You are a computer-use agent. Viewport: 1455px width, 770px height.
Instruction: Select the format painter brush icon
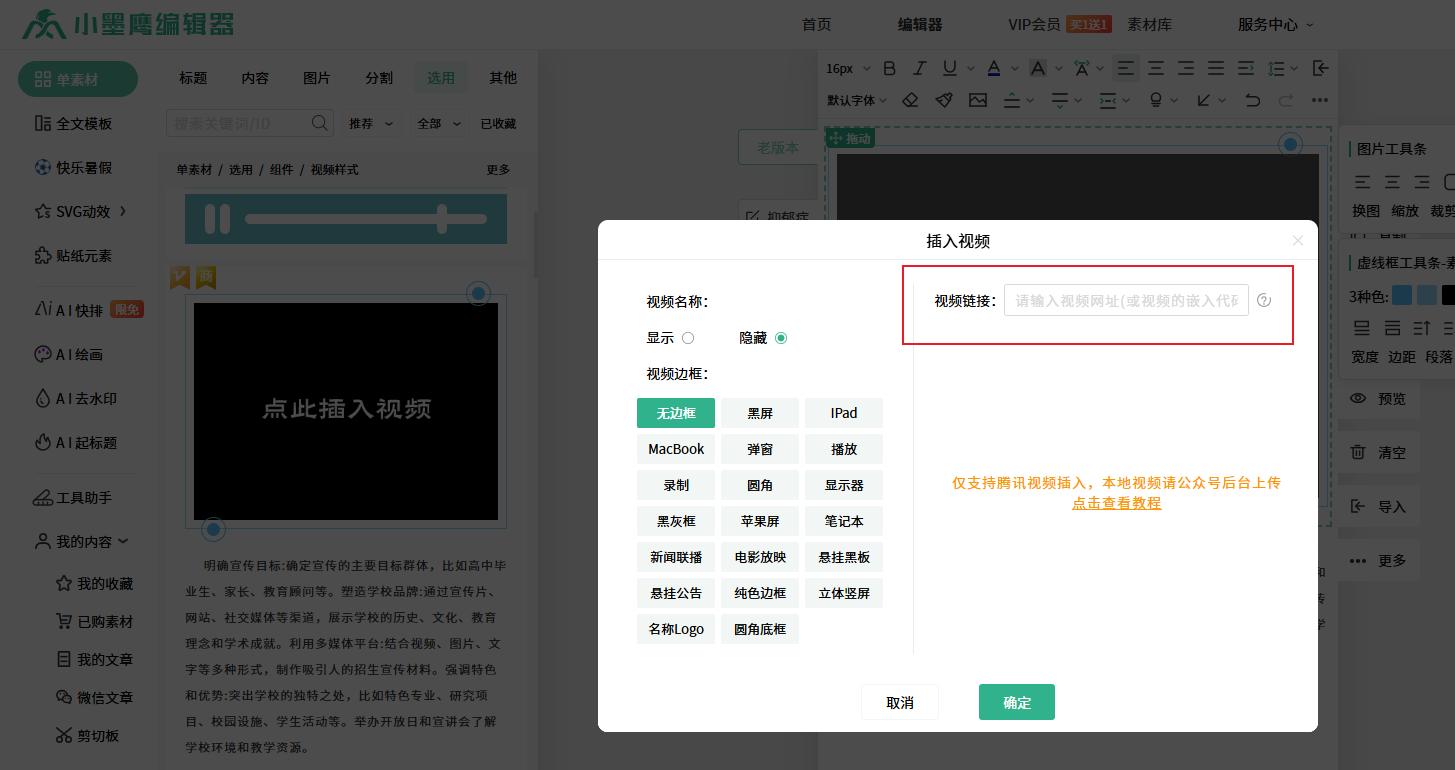coord(944,100)
